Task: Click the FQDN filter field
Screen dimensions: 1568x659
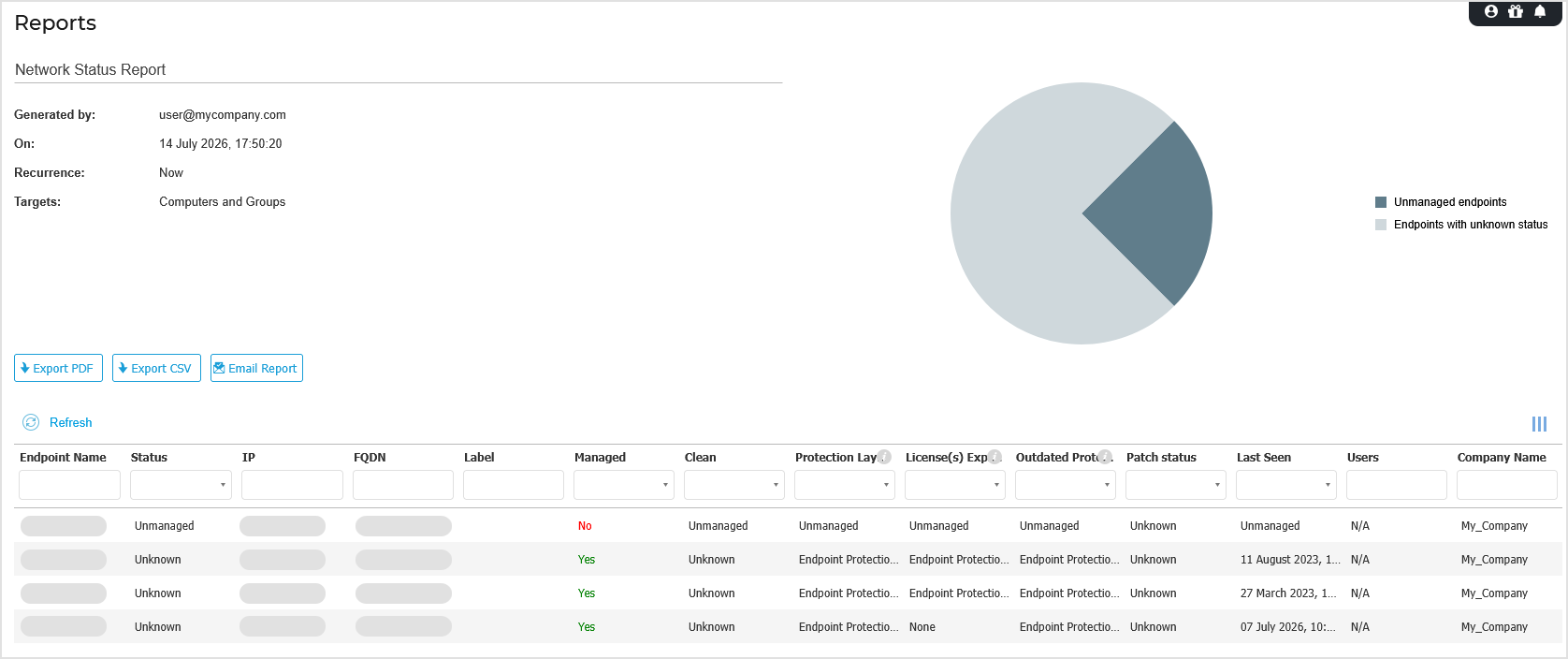Action: pyautogui.click(x=403, y=485)
